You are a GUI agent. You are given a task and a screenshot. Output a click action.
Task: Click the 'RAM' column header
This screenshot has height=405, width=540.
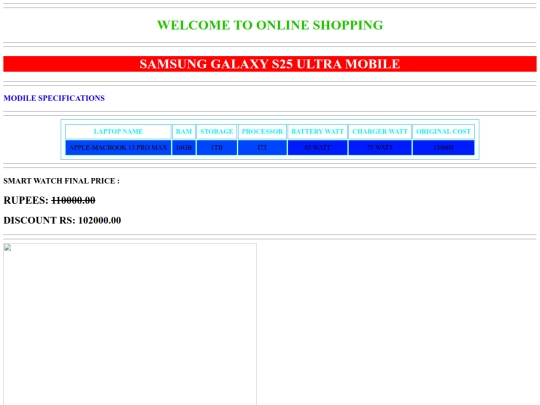coord(184,131)
